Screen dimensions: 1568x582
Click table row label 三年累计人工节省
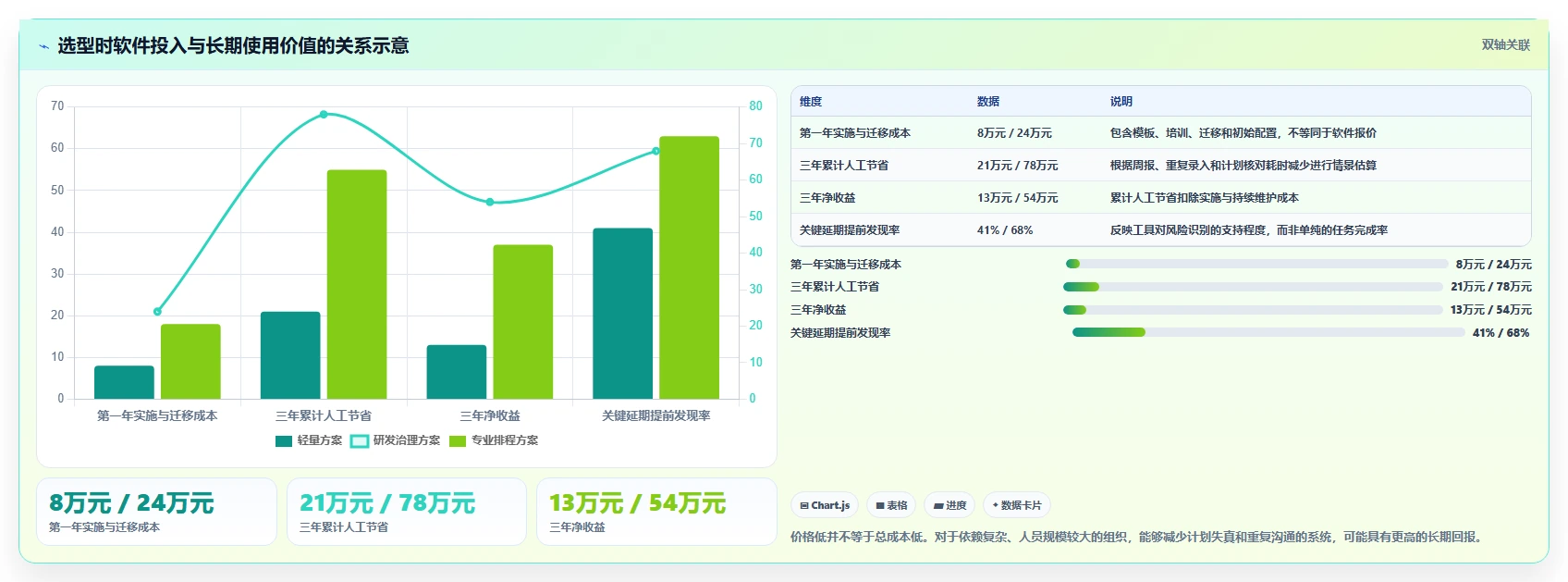point(844,166)
